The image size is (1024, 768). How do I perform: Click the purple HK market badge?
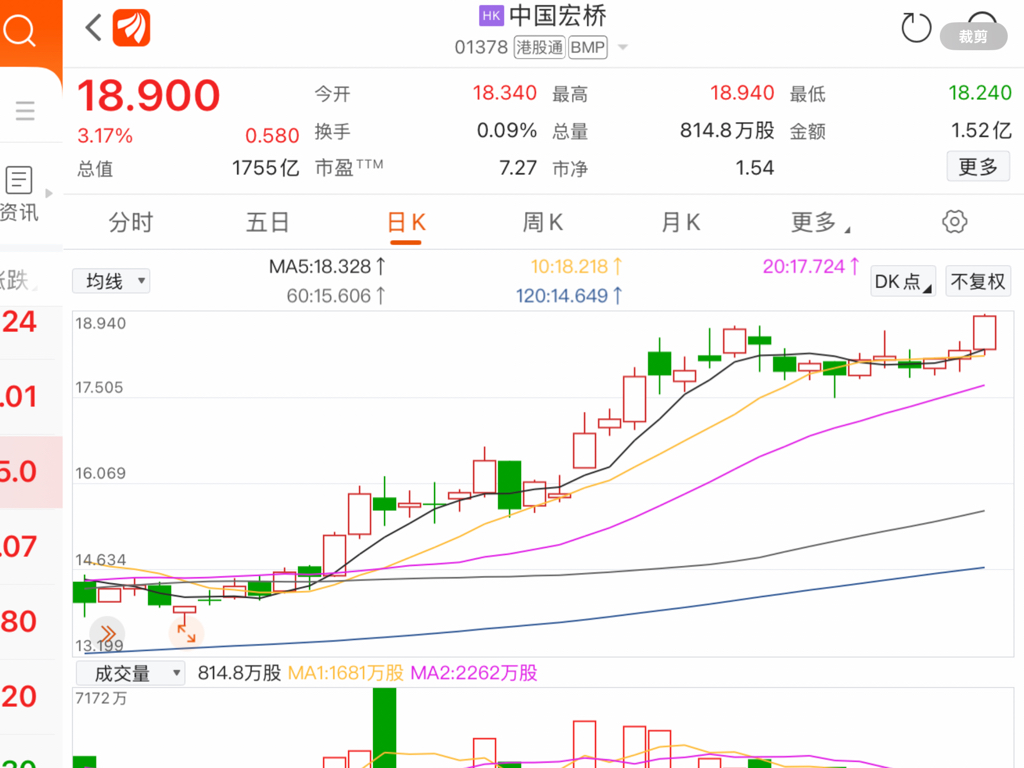[x=491, y=16]
